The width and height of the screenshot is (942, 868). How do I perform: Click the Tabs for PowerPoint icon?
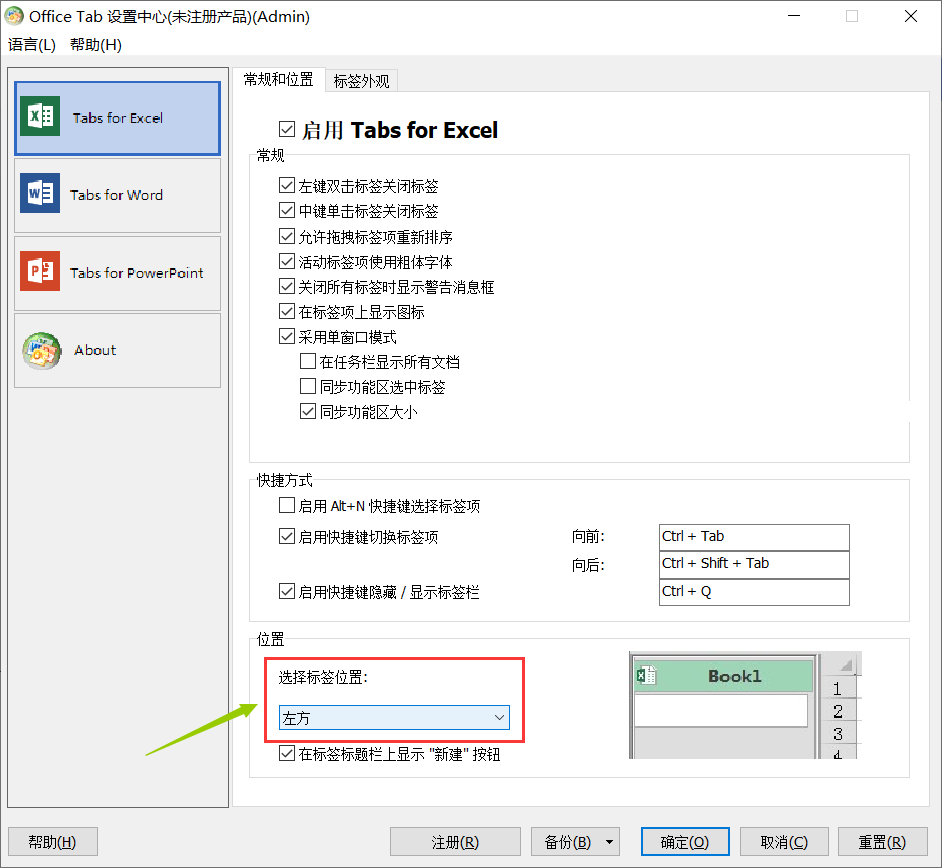click(x=39, y=270)
